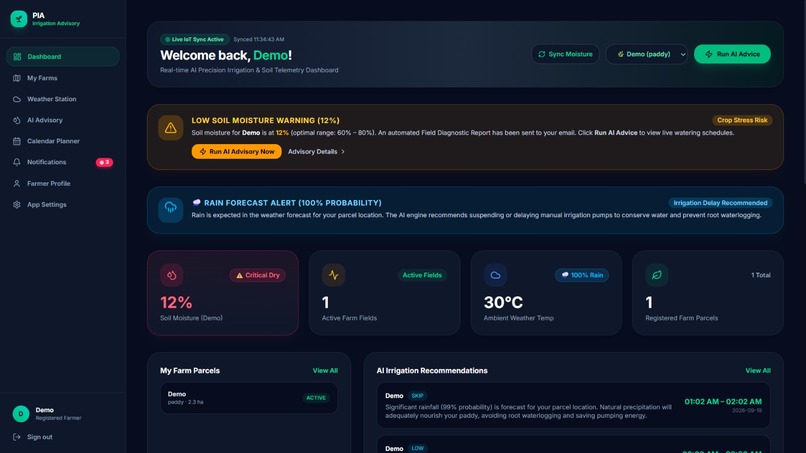Click the ACTIVE status tag on Demo parcel
The height and width of the screenshot is (453, 806).
point(316,398)
